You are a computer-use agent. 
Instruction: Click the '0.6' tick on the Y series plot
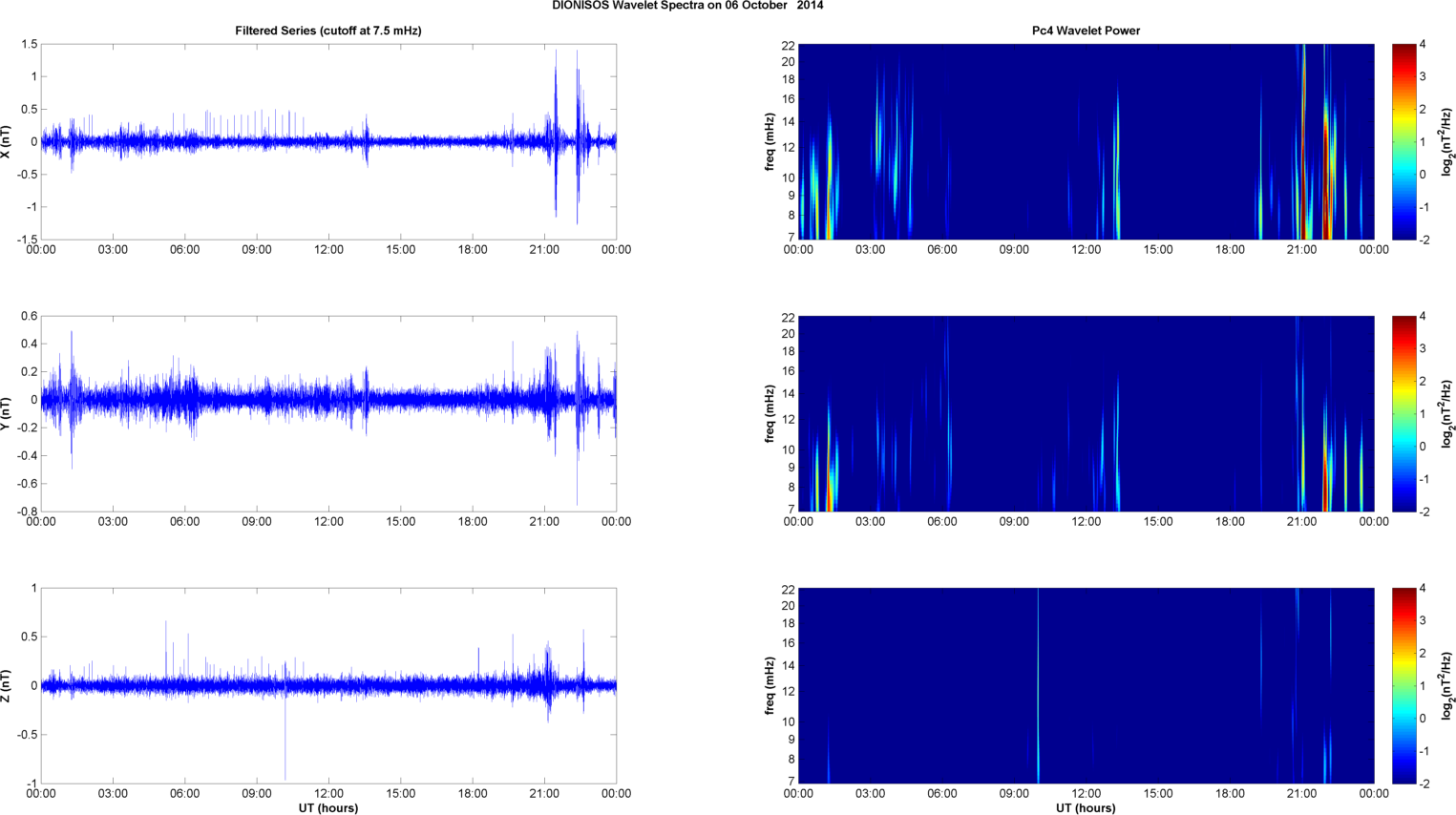(x=29, y=317)
